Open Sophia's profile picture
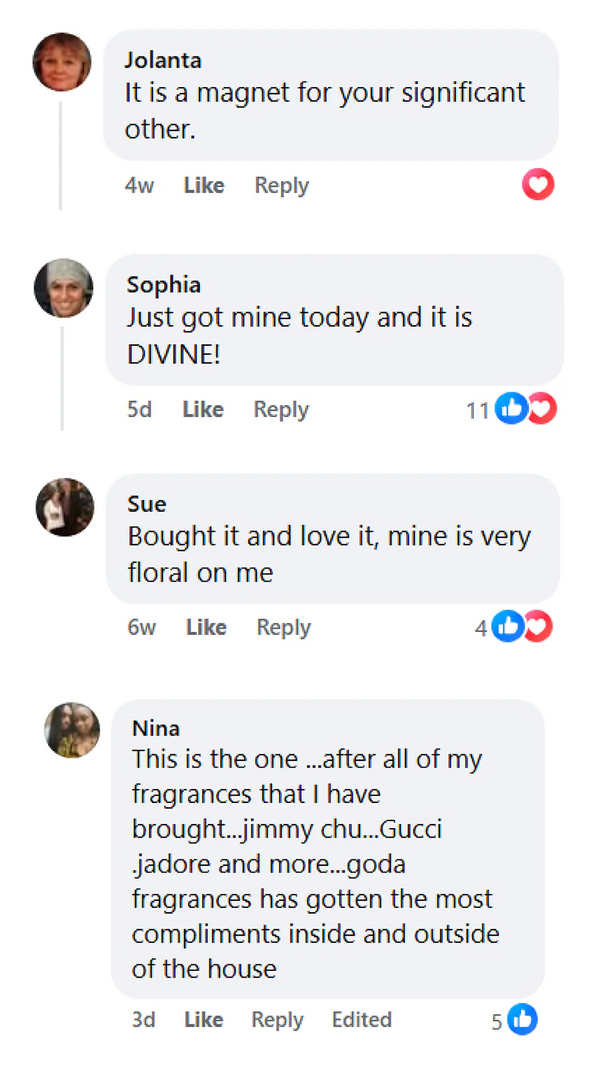Viewport: 600px width, 1067px height. (x=63, y=288)
